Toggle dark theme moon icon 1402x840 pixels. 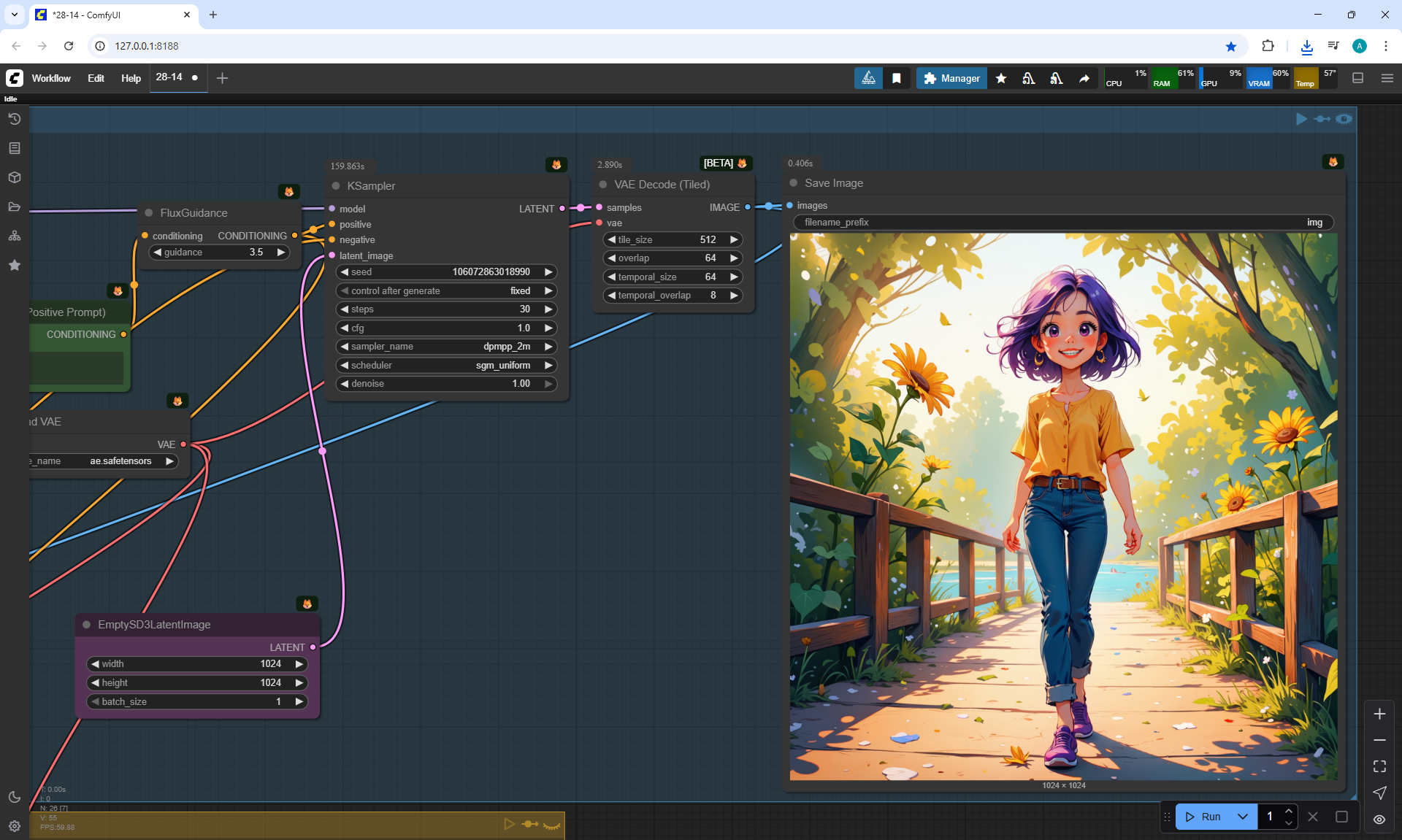click(x=14, y=797)
